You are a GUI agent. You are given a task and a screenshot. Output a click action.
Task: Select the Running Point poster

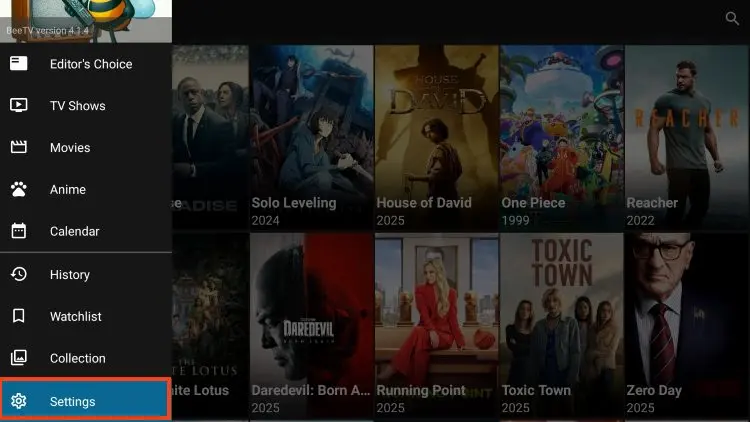pos(436,325)
